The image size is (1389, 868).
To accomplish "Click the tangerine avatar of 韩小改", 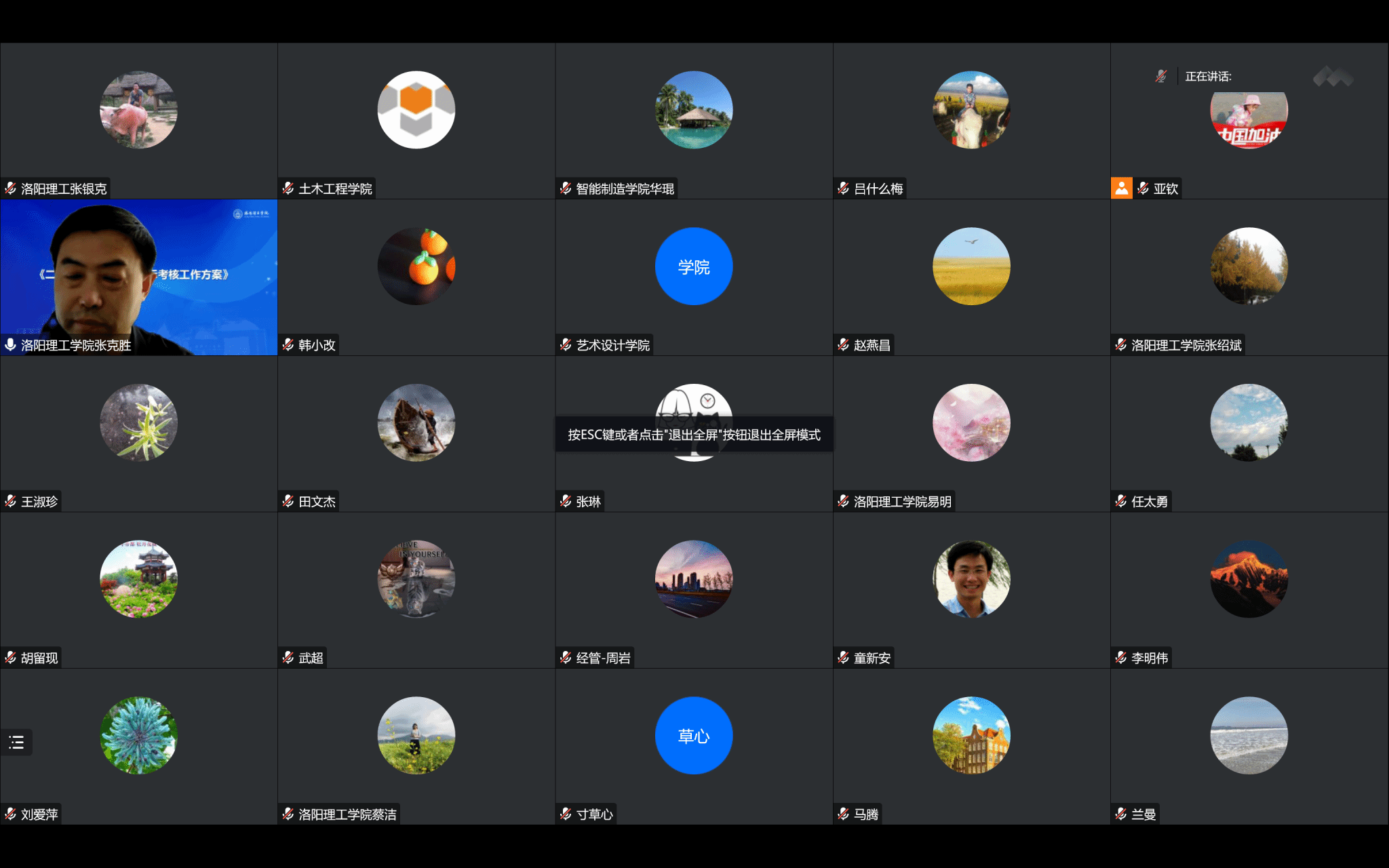I will tap(416, 267).
